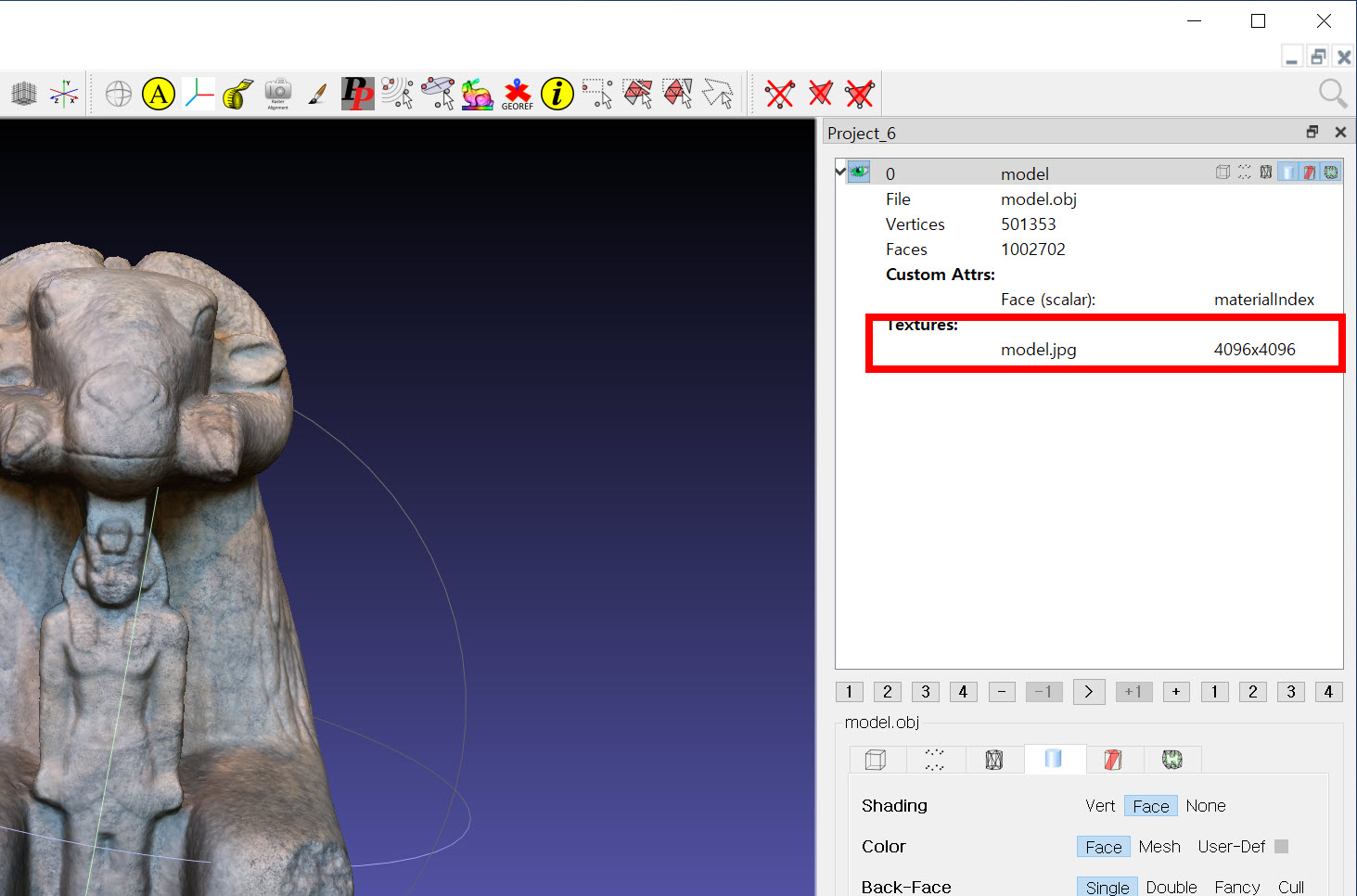Image resolution: width=1357 pixels, height=896 pixels.
Task: Set Back-Face to Fancy
Action: click(1237, 888)
